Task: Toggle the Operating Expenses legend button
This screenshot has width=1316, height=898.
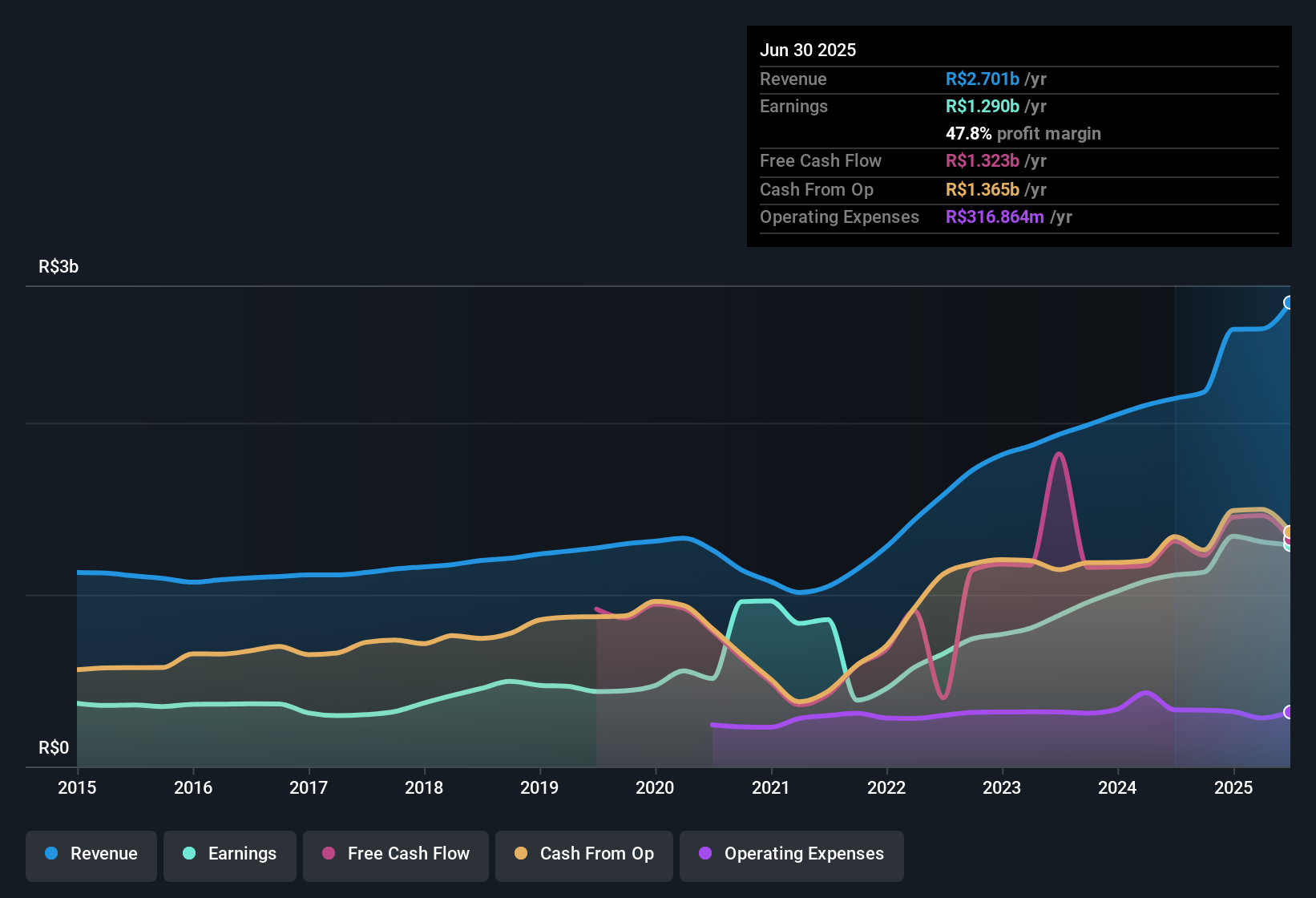Action: pyautogui.click(x=792, y=856)
